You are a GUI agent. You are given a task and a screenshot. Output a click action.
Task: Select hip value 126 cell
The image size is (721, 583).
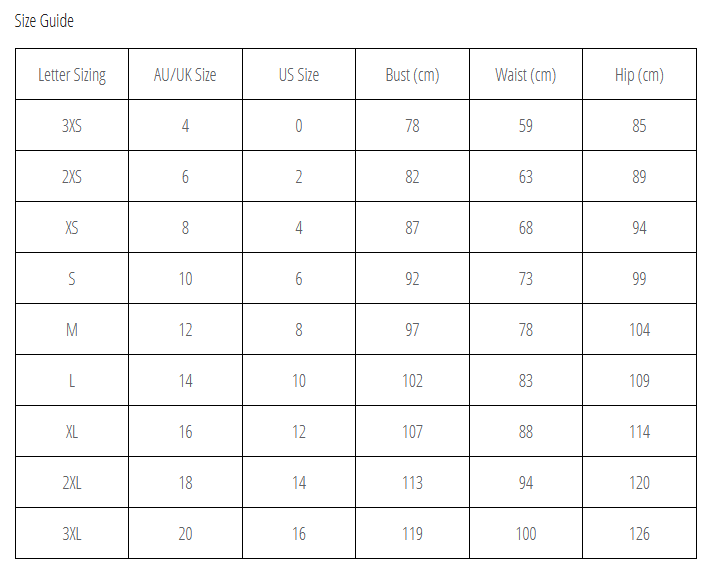pyautogui.click(x=639, y=534)
